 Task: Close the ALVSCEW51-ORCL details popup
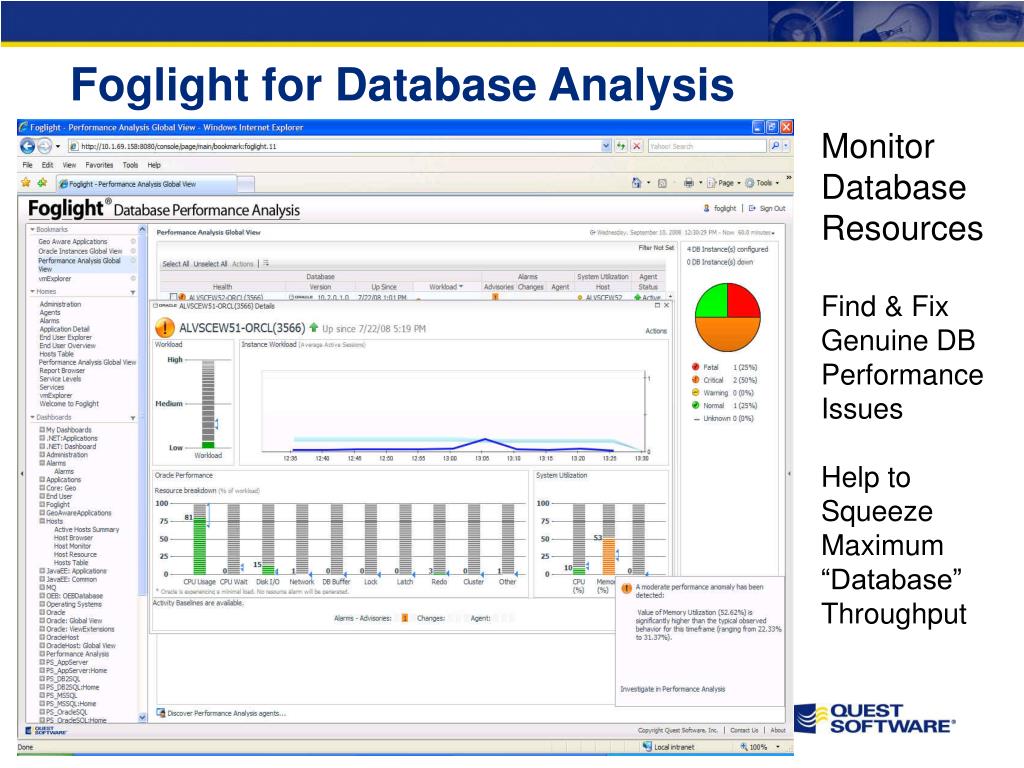pyautogui.click(x=666, y=306)
